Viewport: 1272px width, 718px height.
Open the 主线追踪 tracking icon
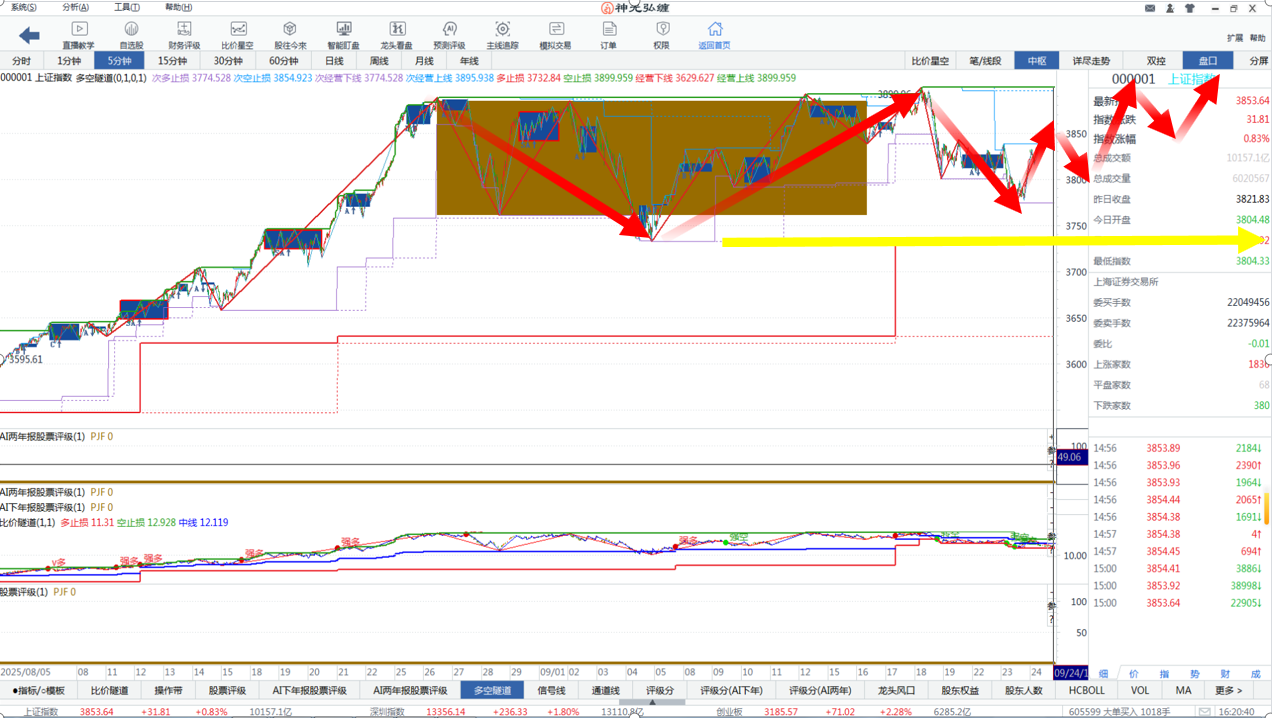(x=502, y=35)
